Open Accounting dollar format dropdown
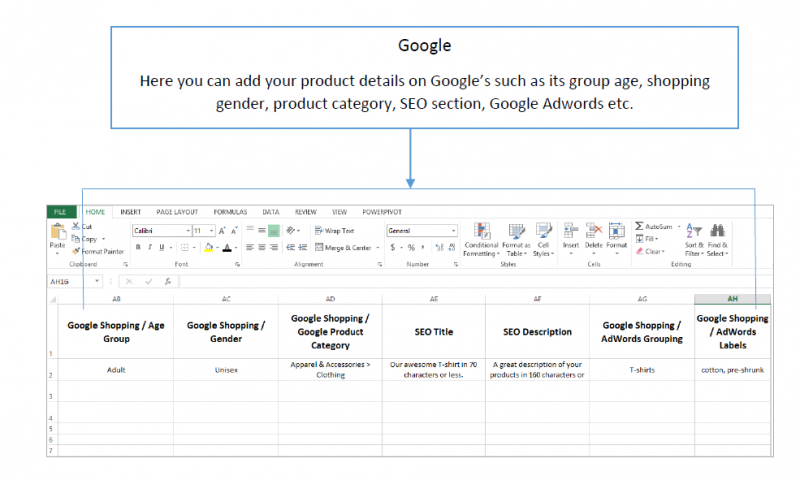Image resolution: width=800 pixels, height=480 pixels. click(402, 247)
